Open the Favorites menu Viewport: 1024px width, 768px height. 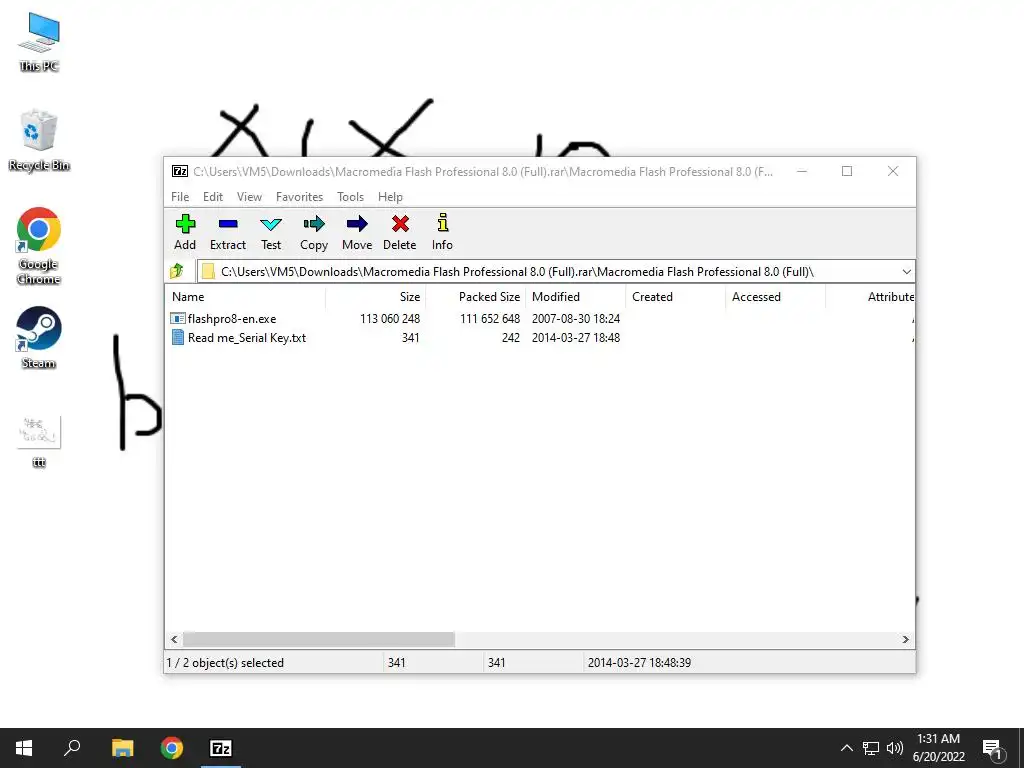point(299,197)
